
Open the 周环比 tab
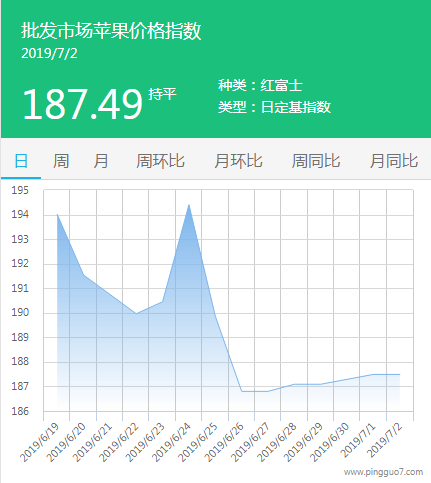coord(160,161)
